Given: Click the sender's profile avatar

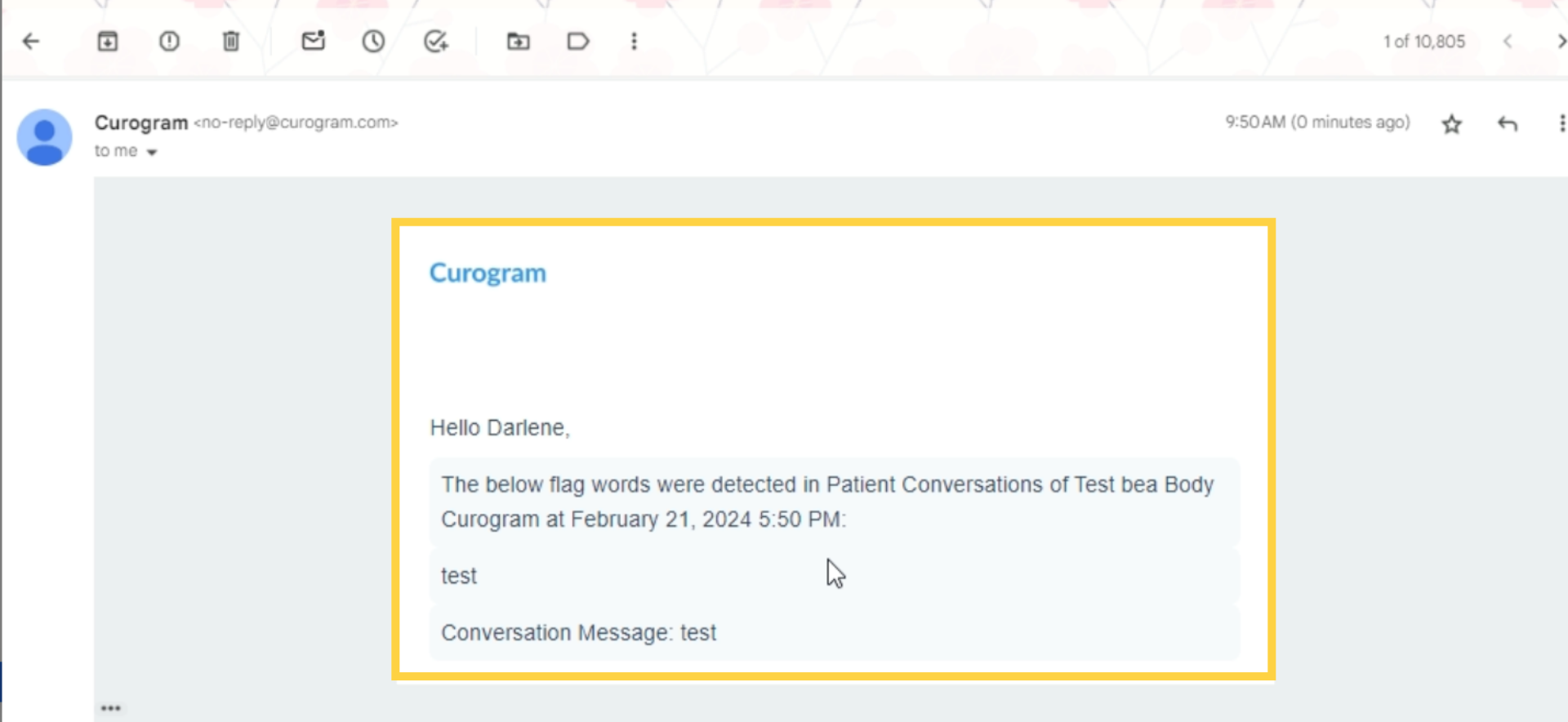Looking at the screenshot, I should point(45,137).
